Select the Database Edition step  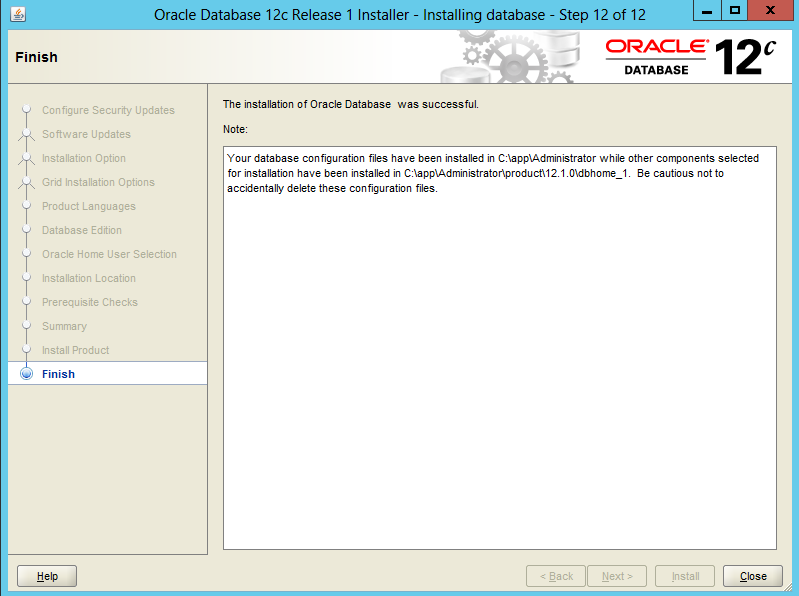[x=82, y=230]
